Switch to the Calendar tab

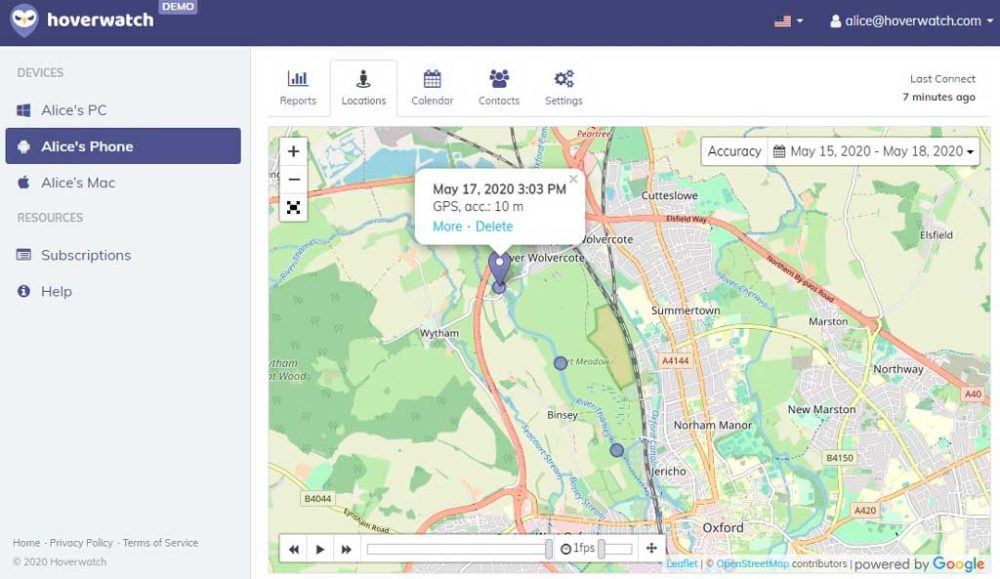pyautogui.click(x=432, y=88)
